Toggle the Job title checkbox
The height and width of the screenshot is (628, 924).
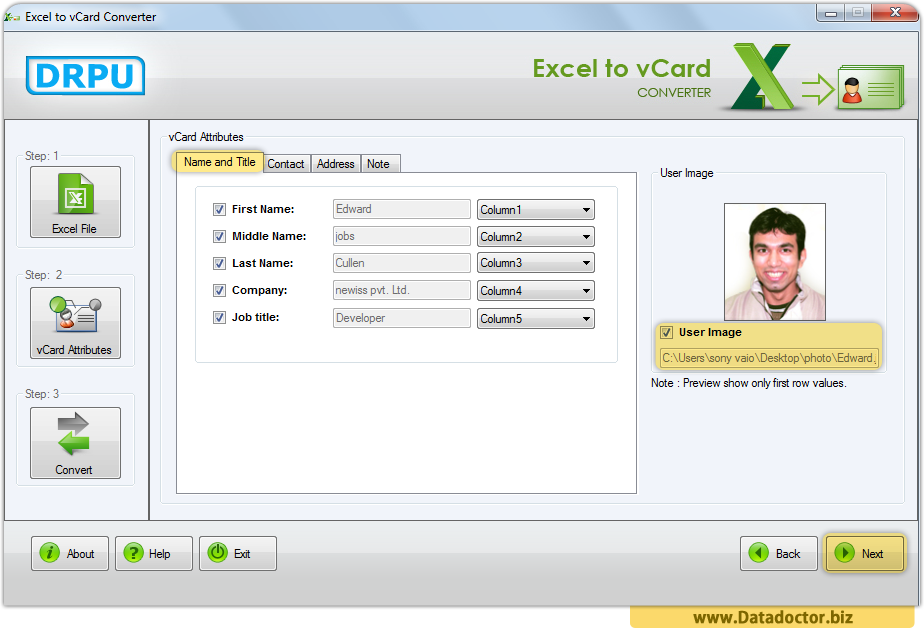[219, 318]
